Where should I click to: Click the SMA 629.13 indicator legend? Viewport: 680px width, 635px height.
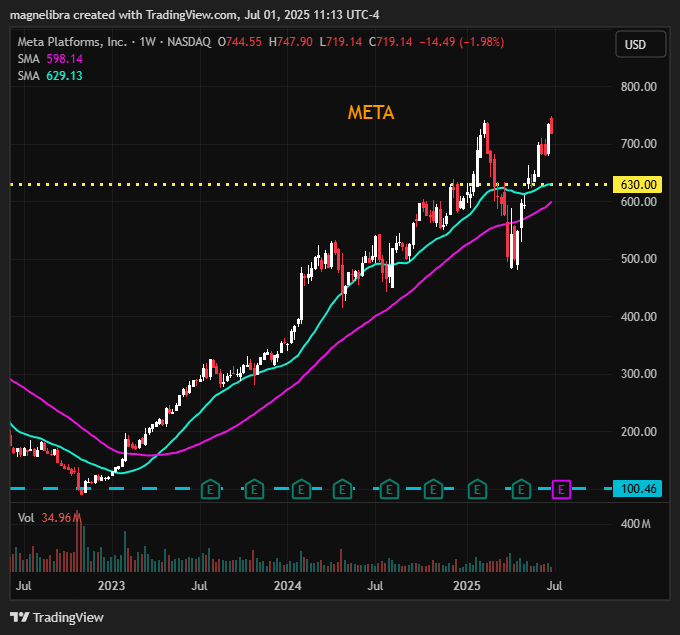click(x=50, y=76)
